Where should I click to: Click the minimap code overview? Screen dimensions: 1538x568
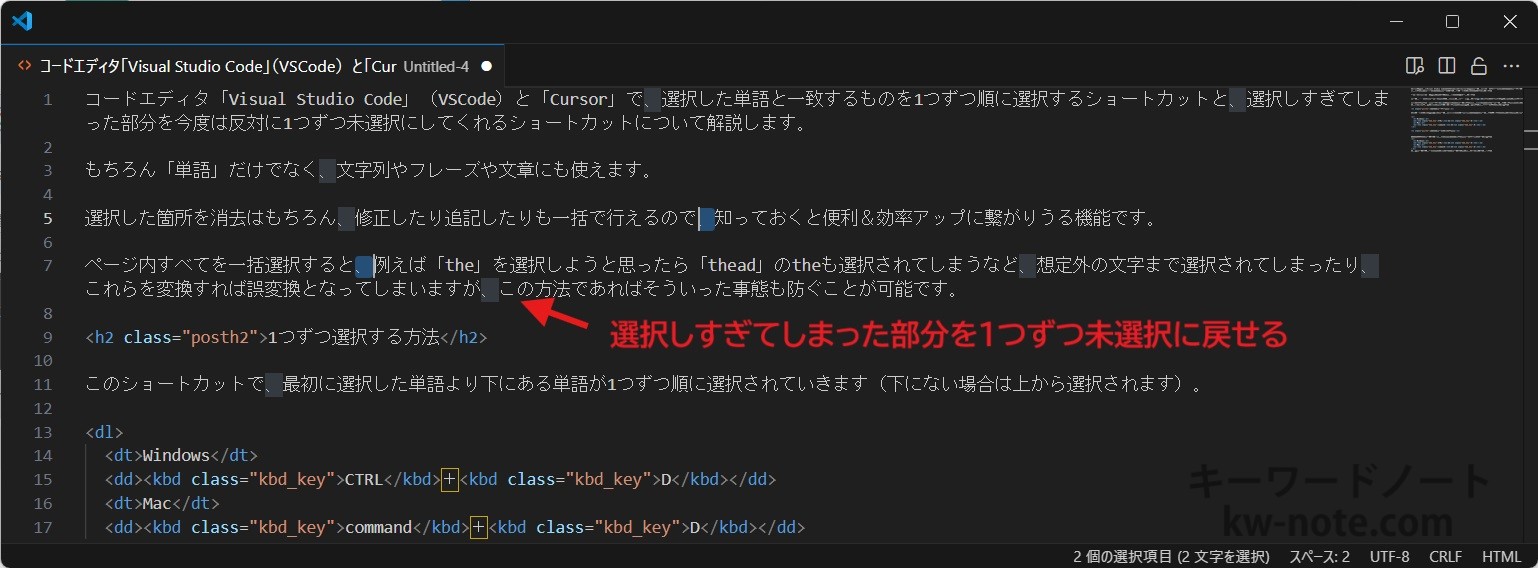pos(1450,120)
